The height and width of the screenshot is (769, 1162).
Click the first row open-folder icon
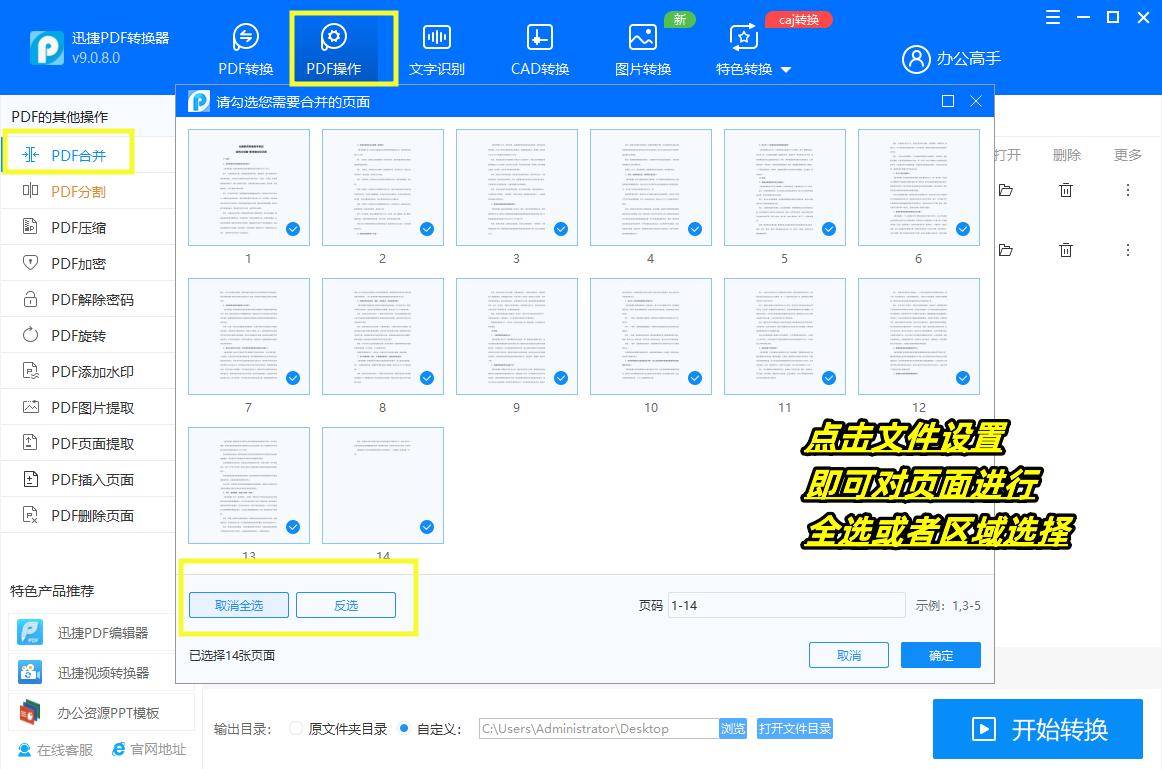pos(1006,190)
